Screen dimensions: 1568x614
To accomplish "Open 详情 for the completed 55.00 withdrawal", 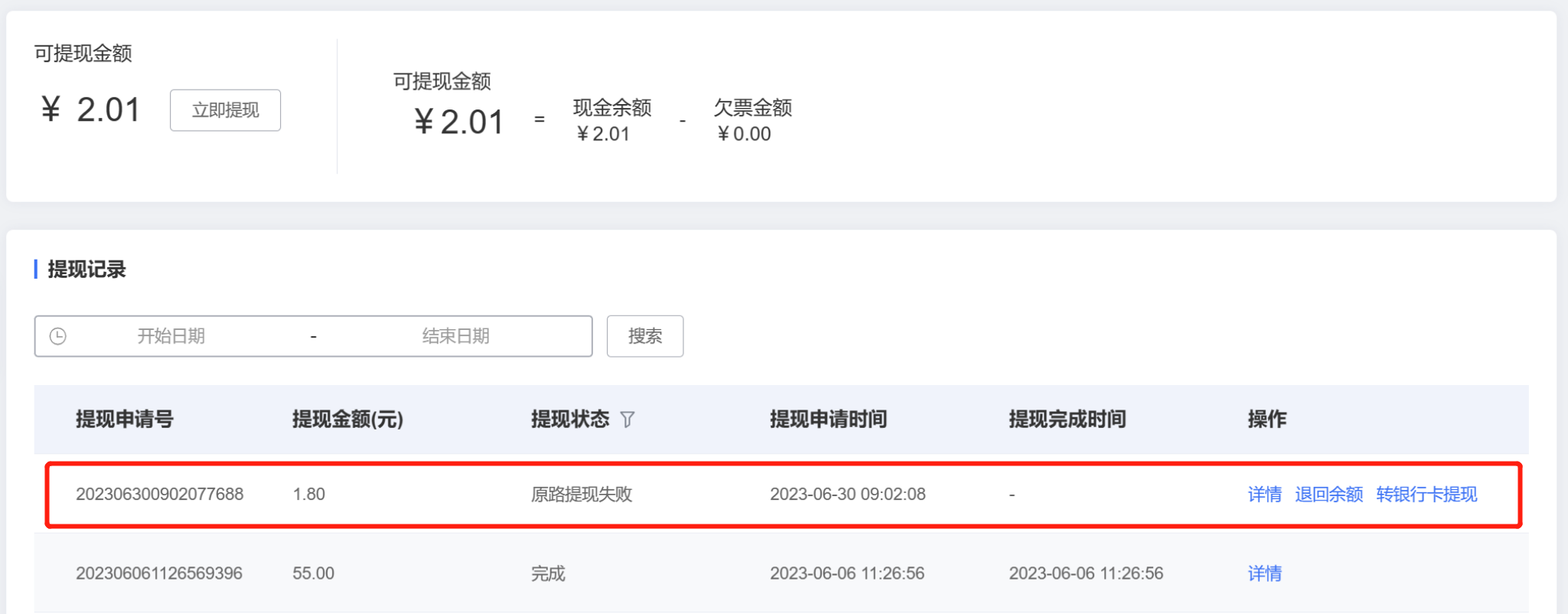I will pos(1264,573).
